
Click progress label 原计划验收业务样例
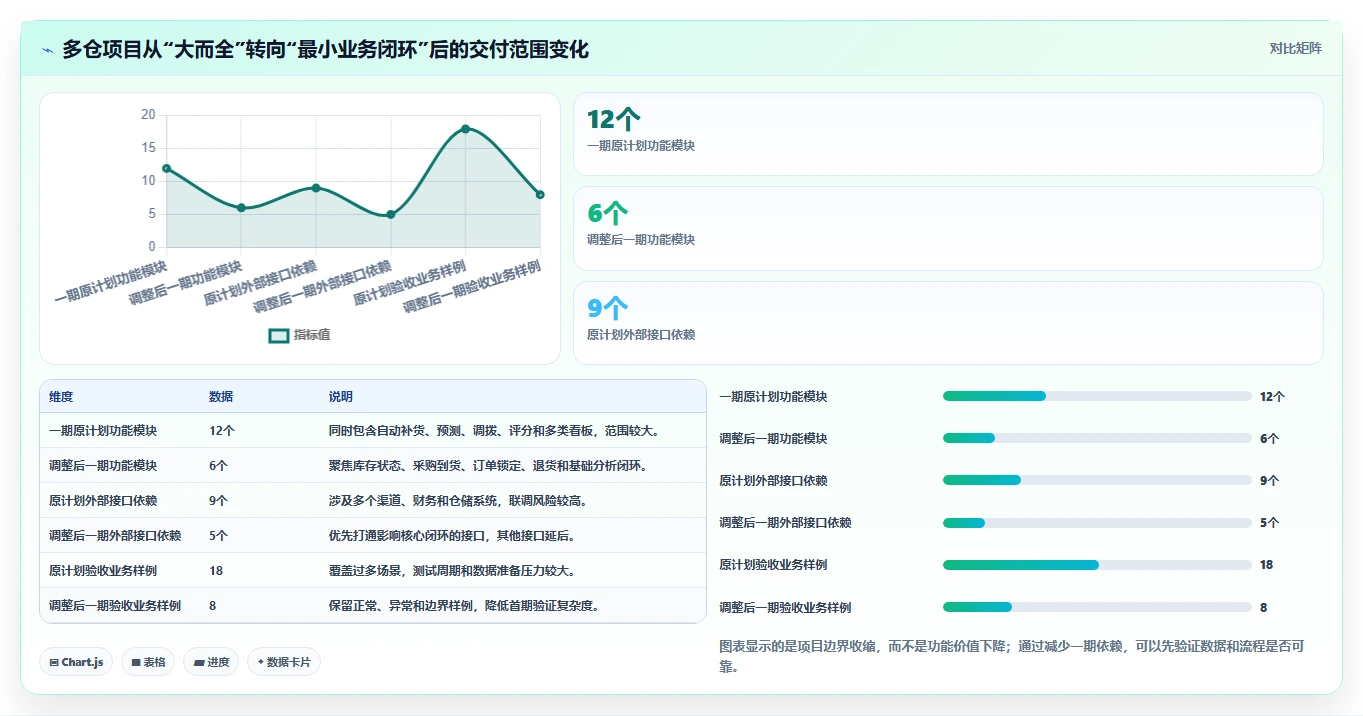click(773, 565)
